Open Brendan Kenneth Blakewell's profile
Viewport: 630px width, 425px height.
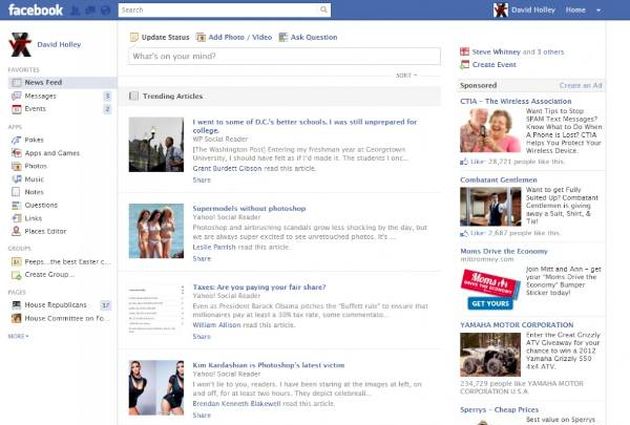pos(236,403)
